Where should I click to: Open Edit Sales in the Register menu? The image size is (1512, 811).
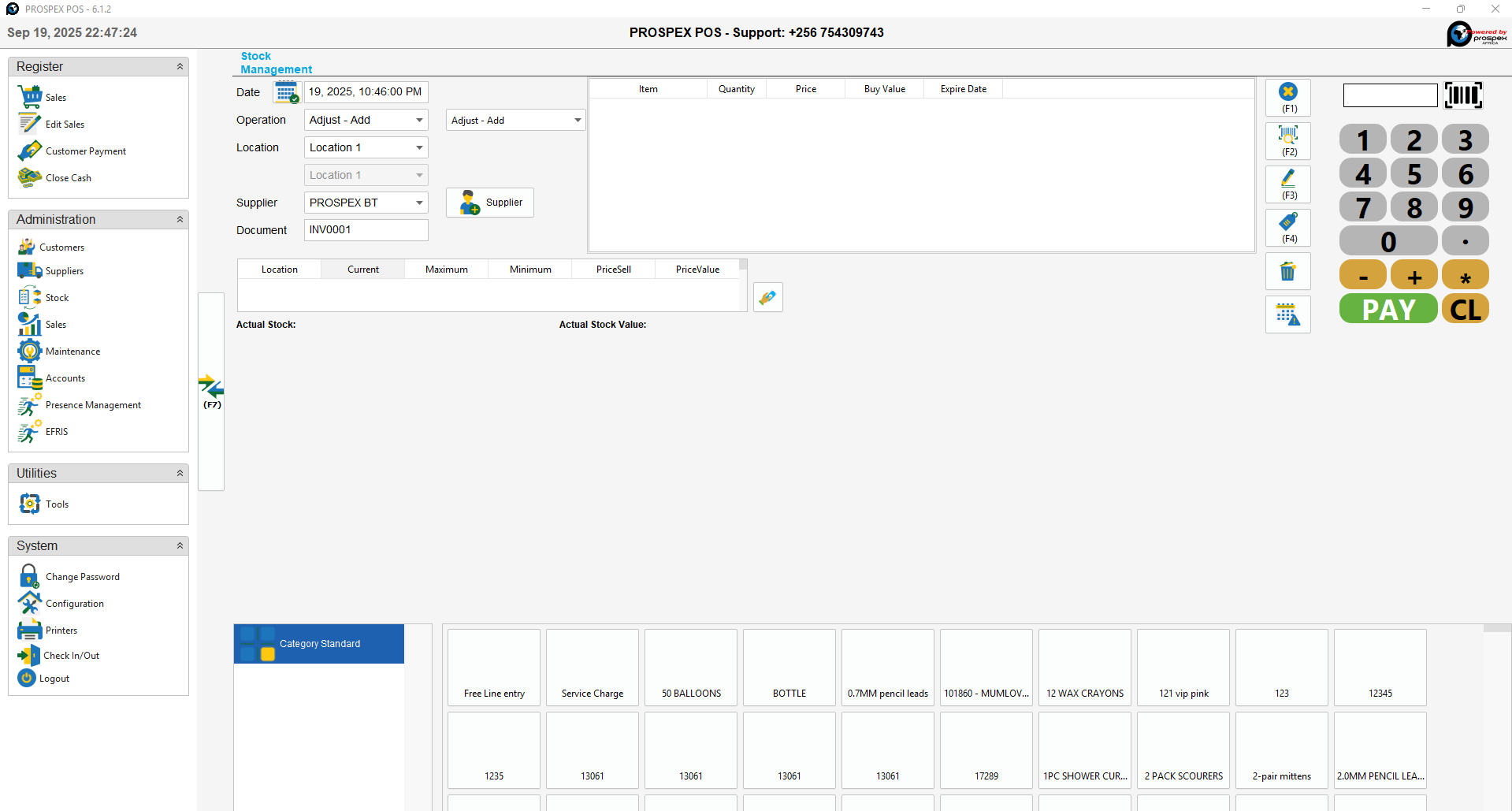pos(65,125)
